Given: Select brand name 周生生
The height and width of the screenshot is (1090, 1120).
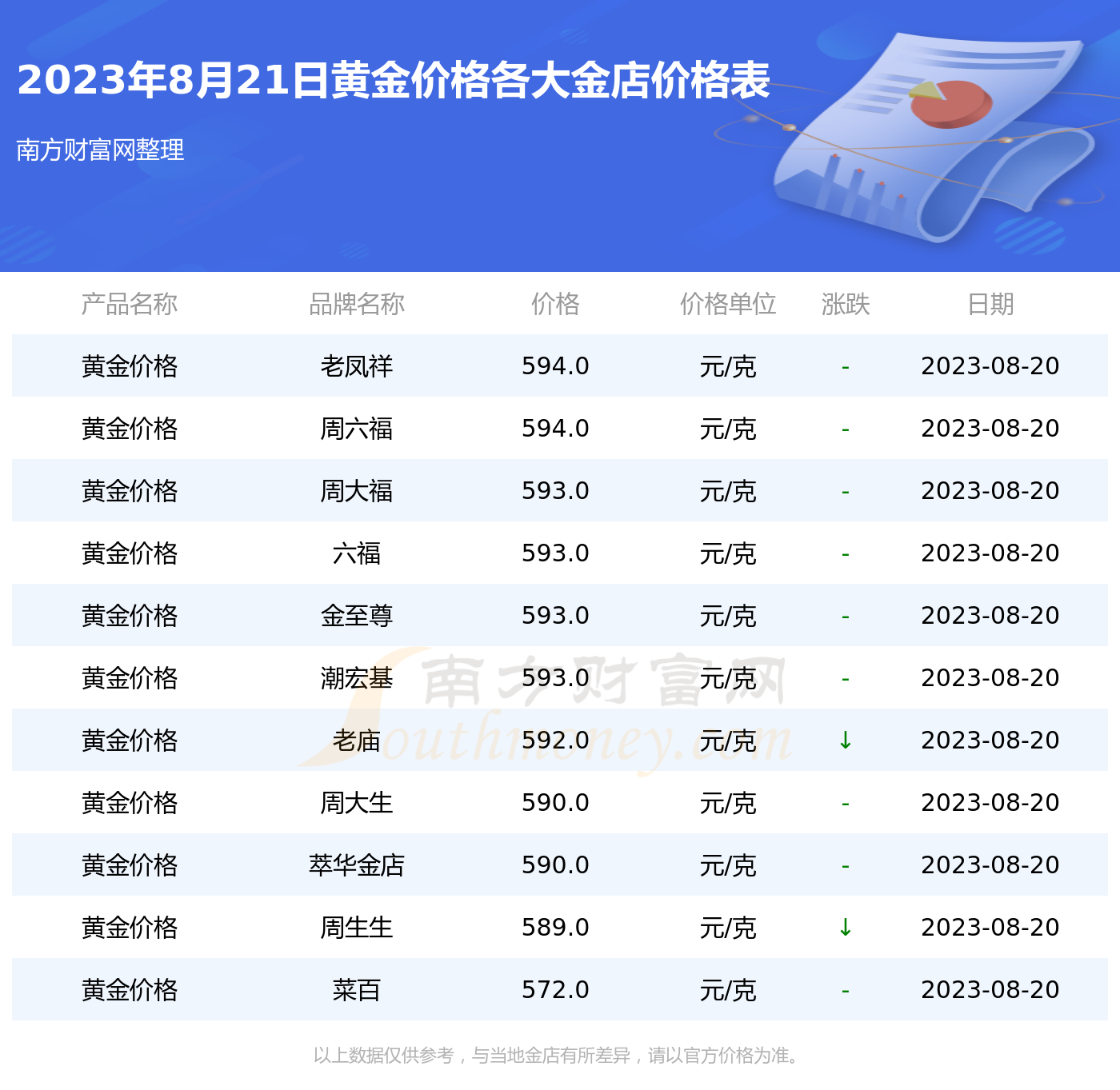Looking at the screenshot, I should (x=357, y=928).
